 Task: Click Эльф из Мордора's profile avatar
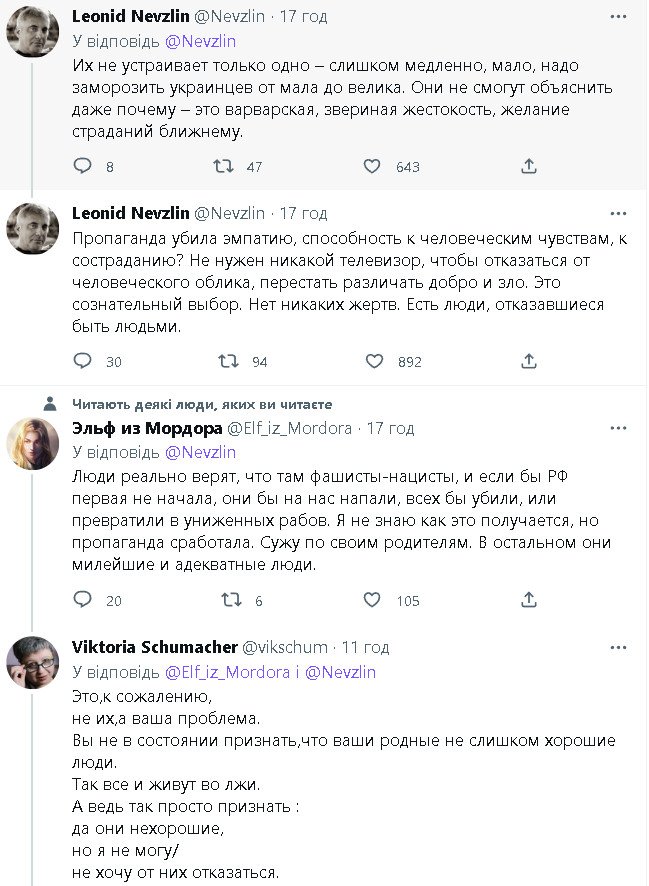pos(33,444)
